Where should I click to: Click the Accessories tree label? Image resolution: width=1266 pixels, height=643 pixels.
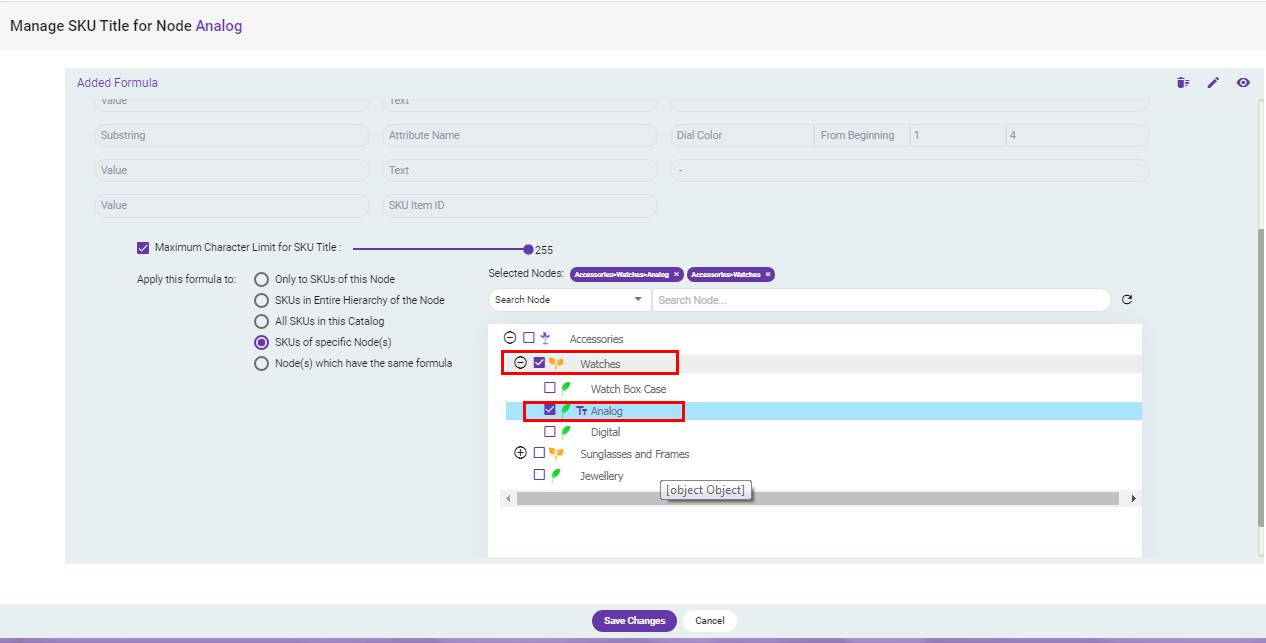pos(596,339)
